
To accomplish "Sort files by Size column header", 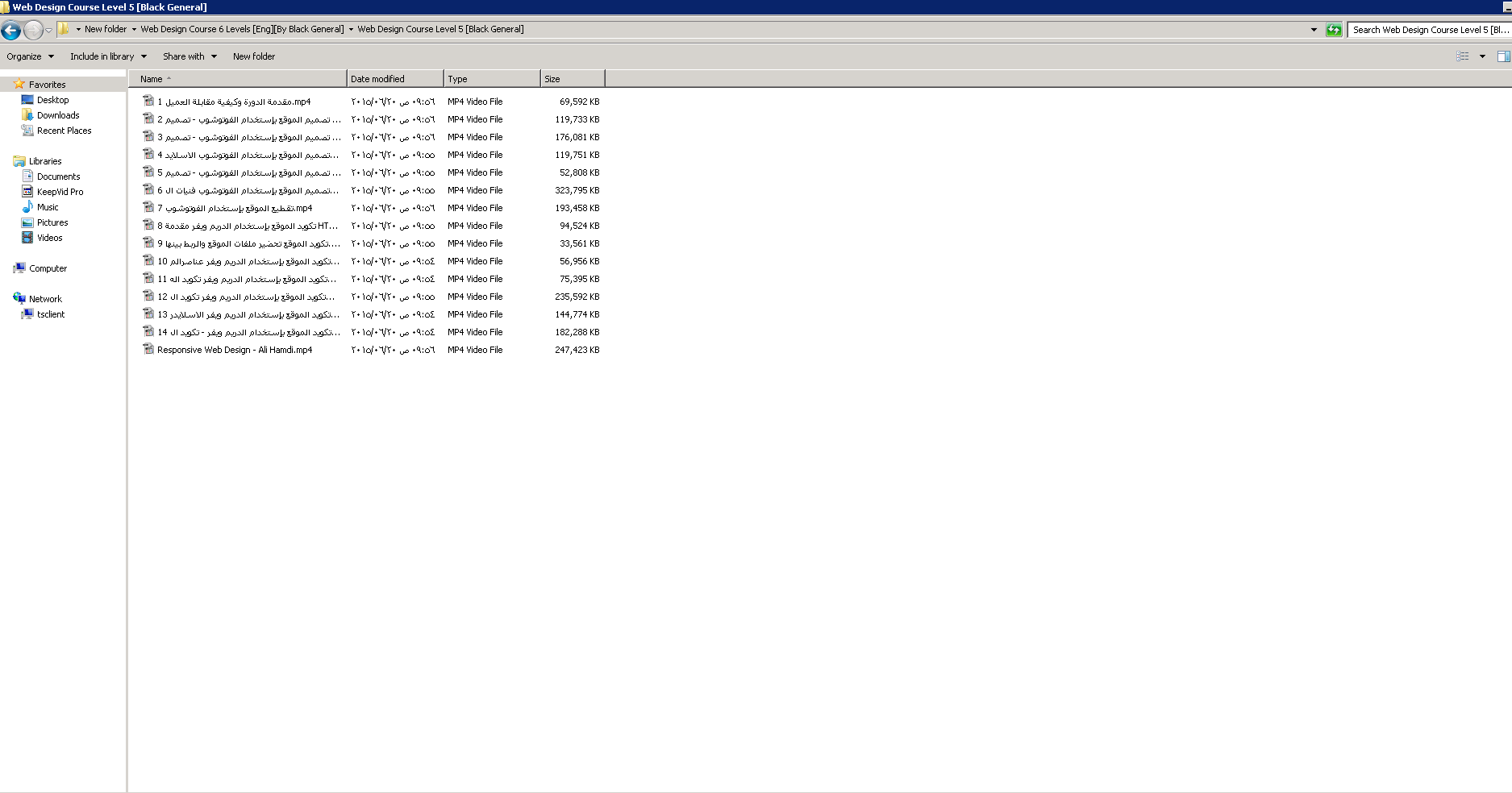I will (x=571, y=79).
